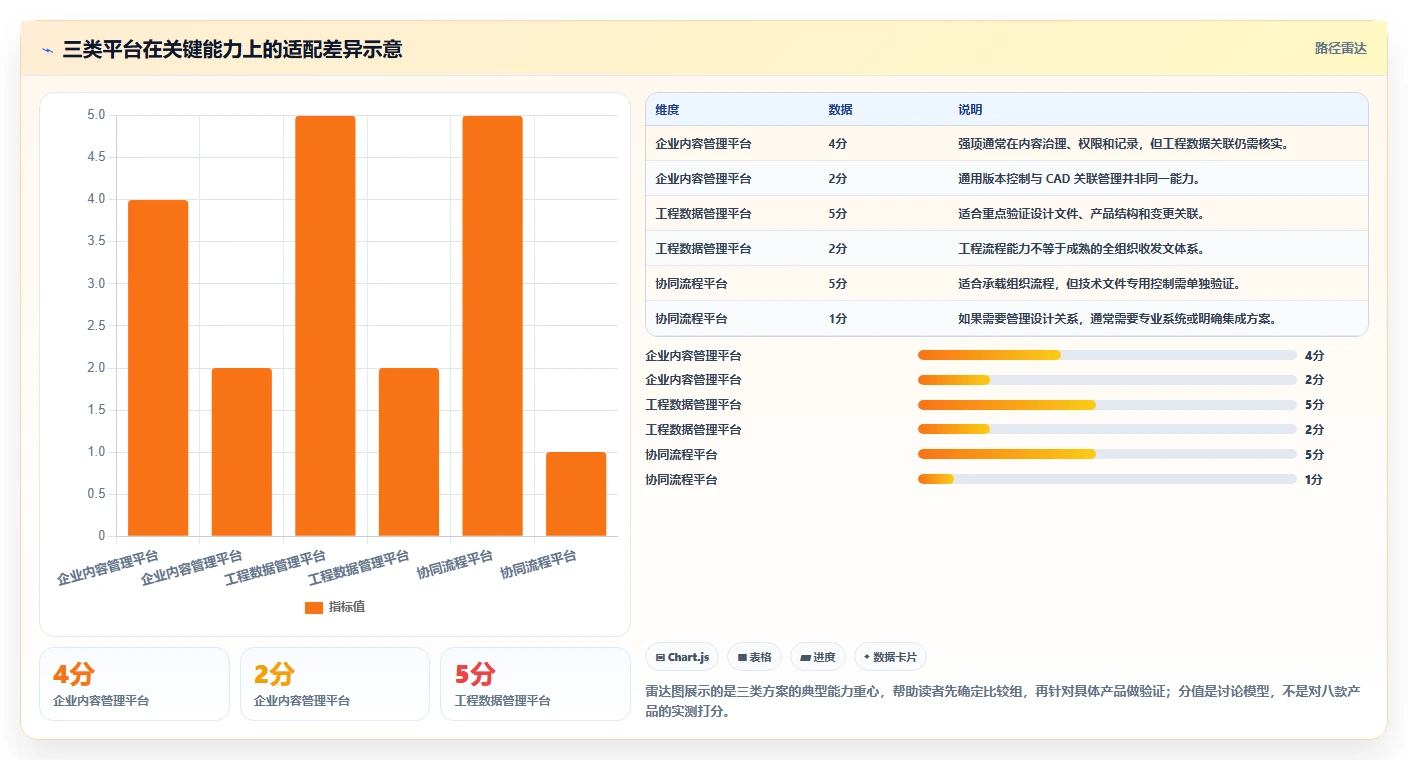Select the row reading 工程流程能力不等于成熟的全组织收发文体系
Viewport: 1408px width, 760px height.
coord(1006,248)
